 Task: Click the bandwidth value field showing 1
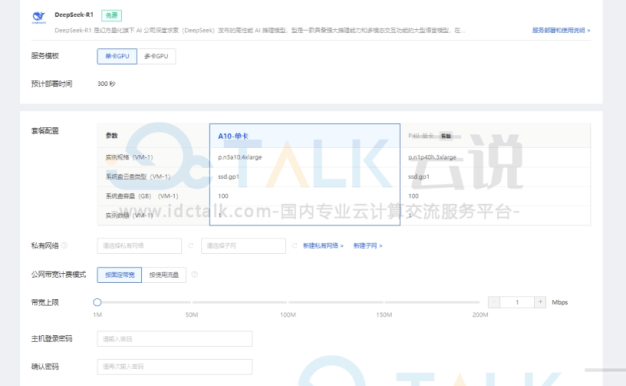click(517, 302)
